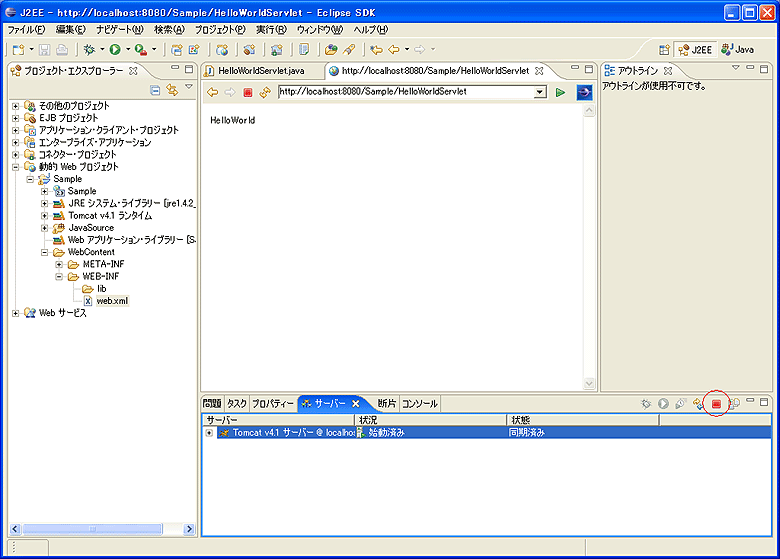Select the J2EE perspective button
The image size is (780, 559).
tap(695, 49)
